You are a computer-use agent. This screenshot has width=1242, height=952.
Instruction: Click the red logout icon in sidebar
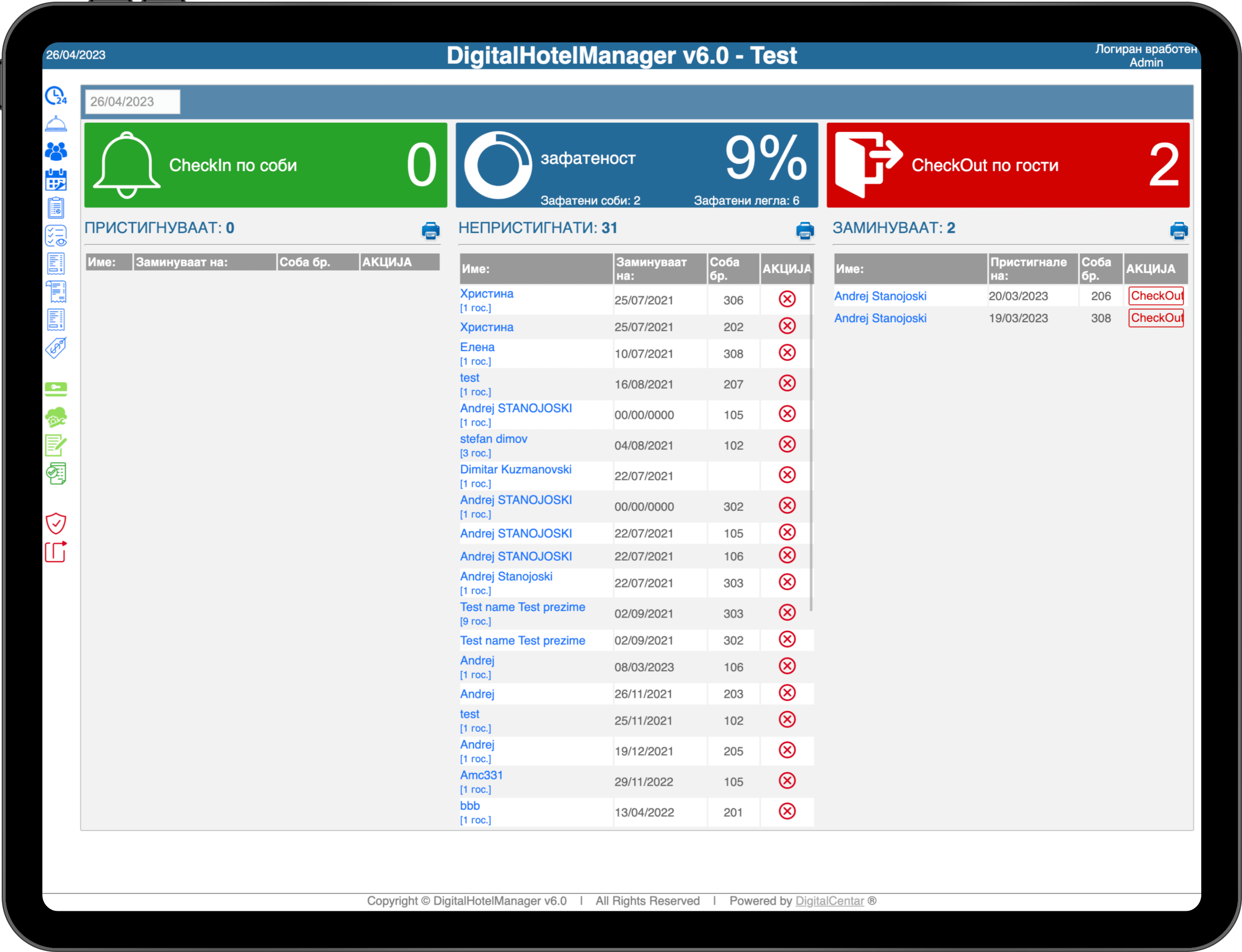[x=55, y=552]
